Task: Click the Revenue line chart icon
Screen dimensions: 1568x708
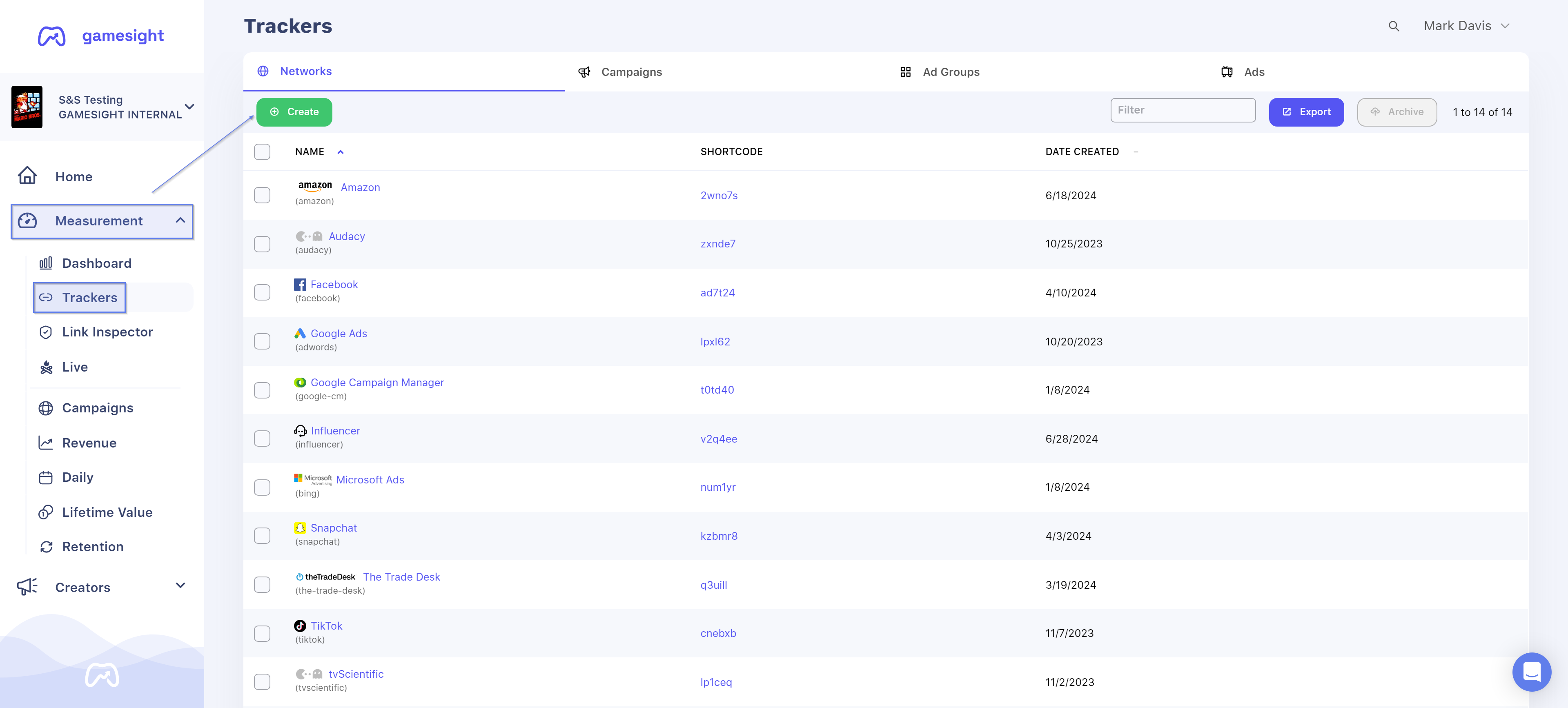Action: coord(46,443)
